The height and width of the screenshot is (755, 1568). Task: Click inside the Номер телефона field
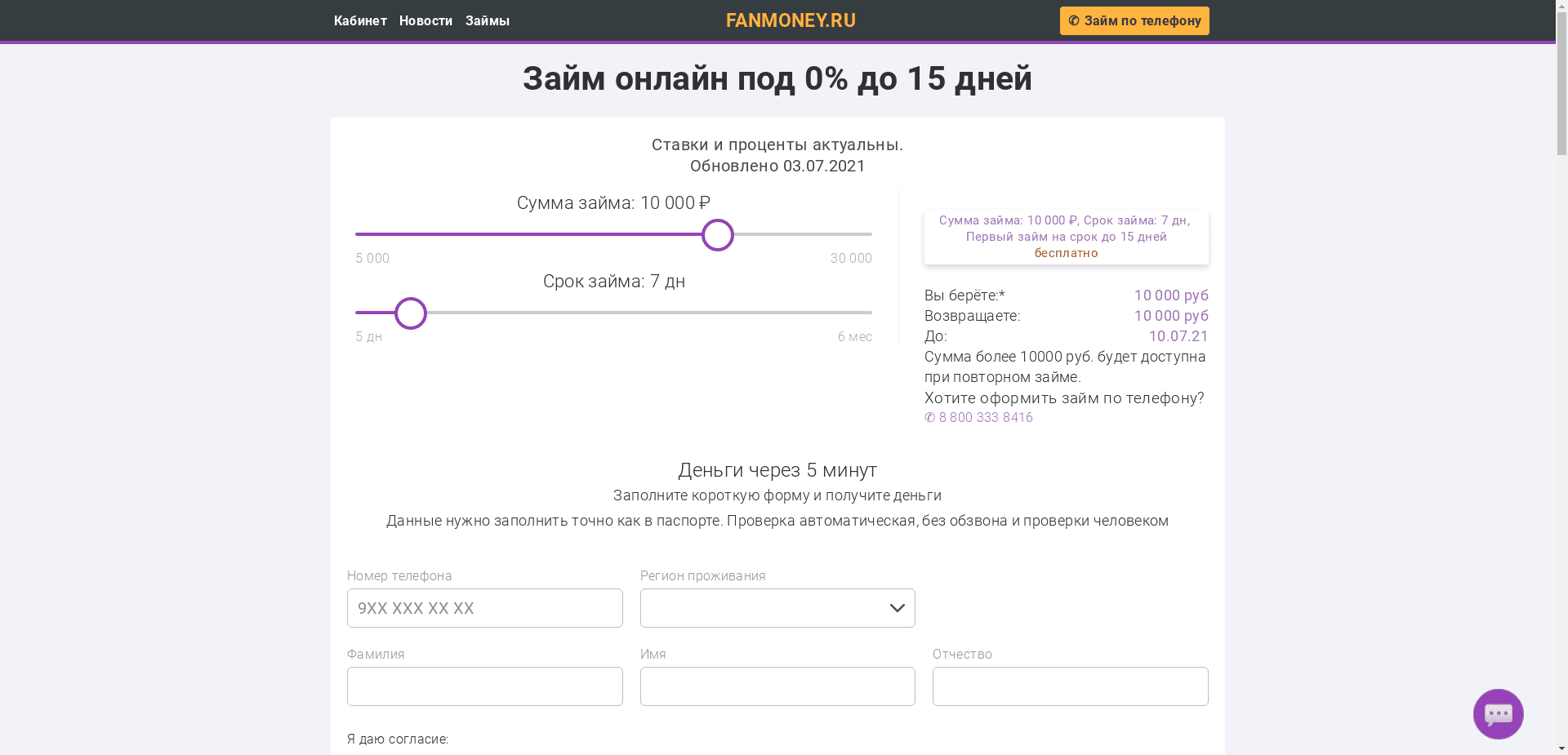pos(484,608)
